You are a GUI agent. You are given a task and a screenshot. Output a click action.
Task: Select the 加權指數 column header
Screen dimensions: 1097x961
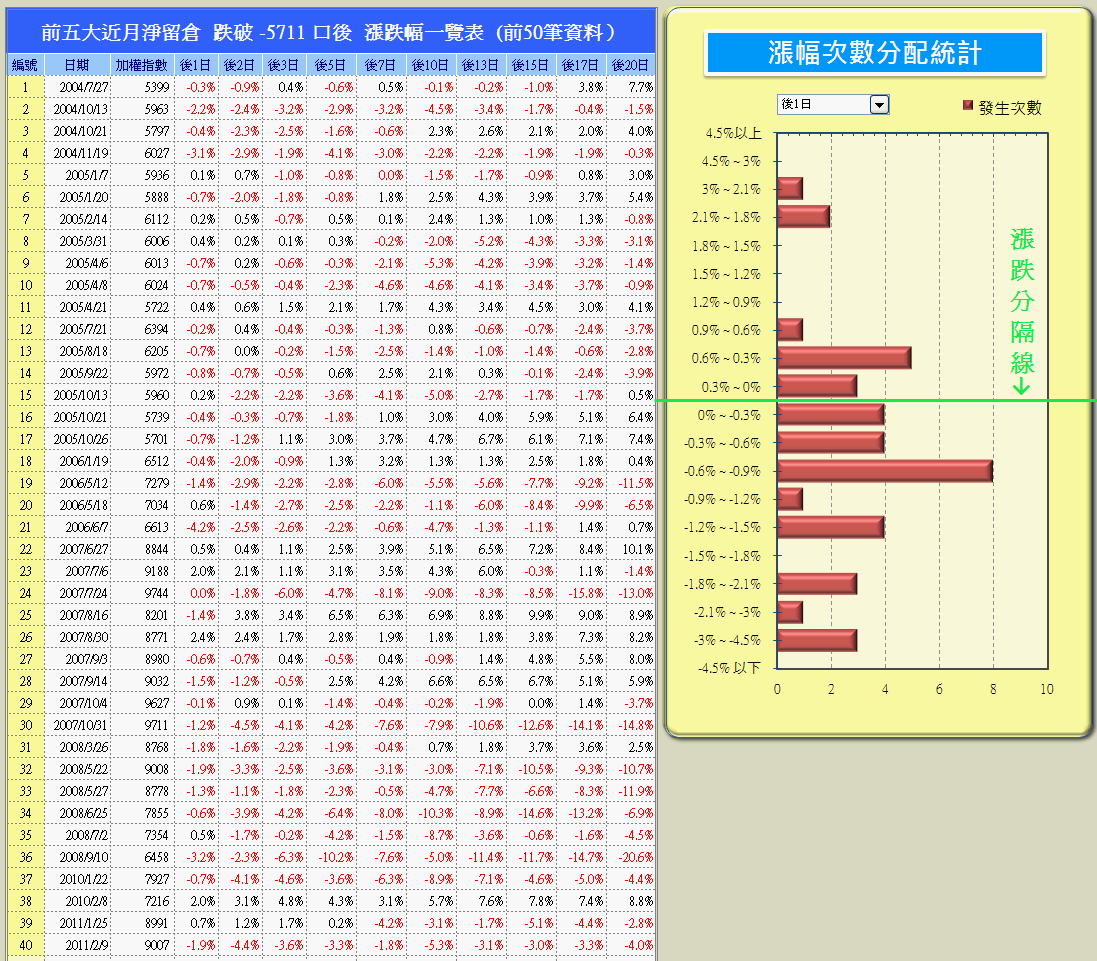141,65
